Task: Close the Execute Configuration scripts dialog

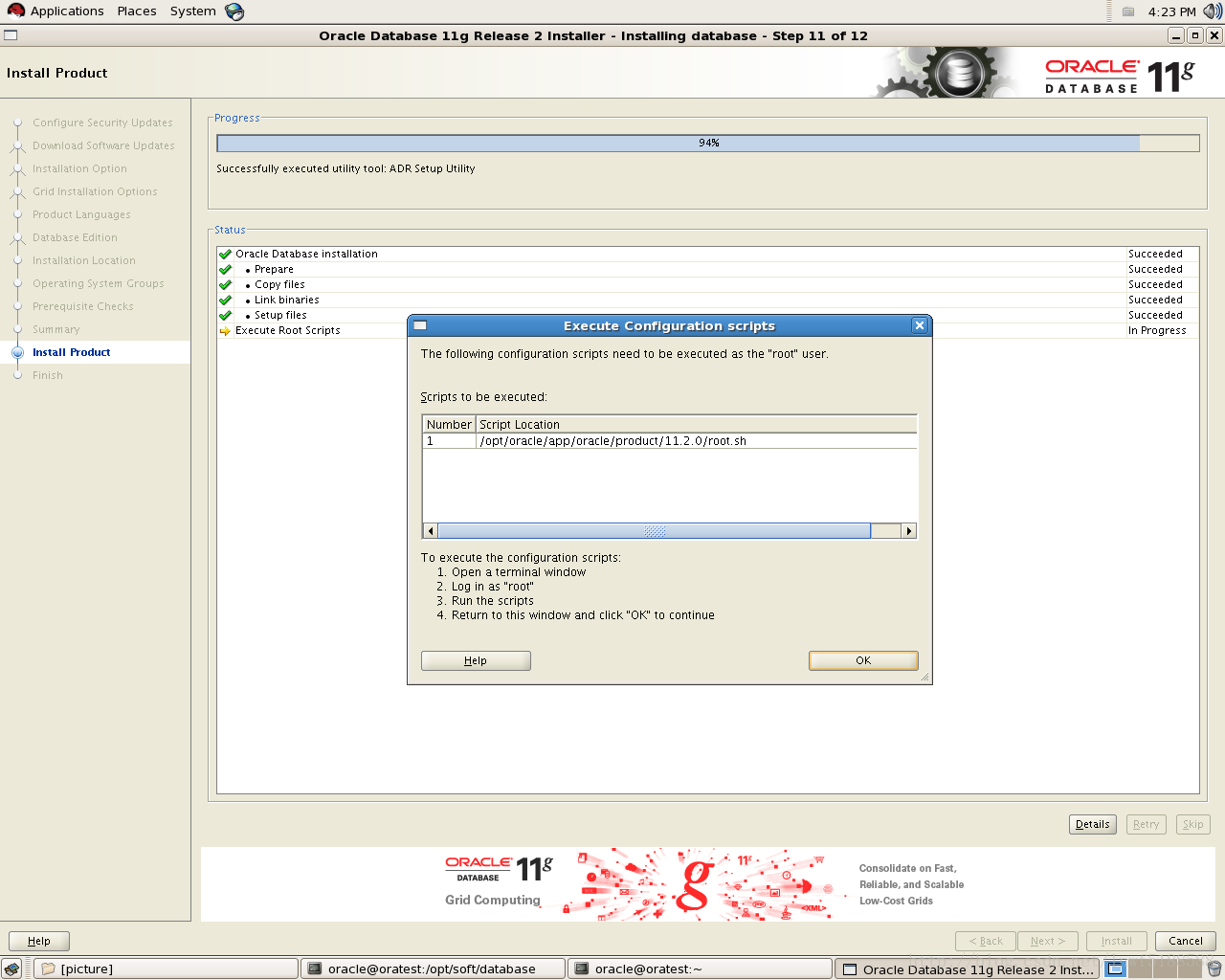Action: pos(920,325)
